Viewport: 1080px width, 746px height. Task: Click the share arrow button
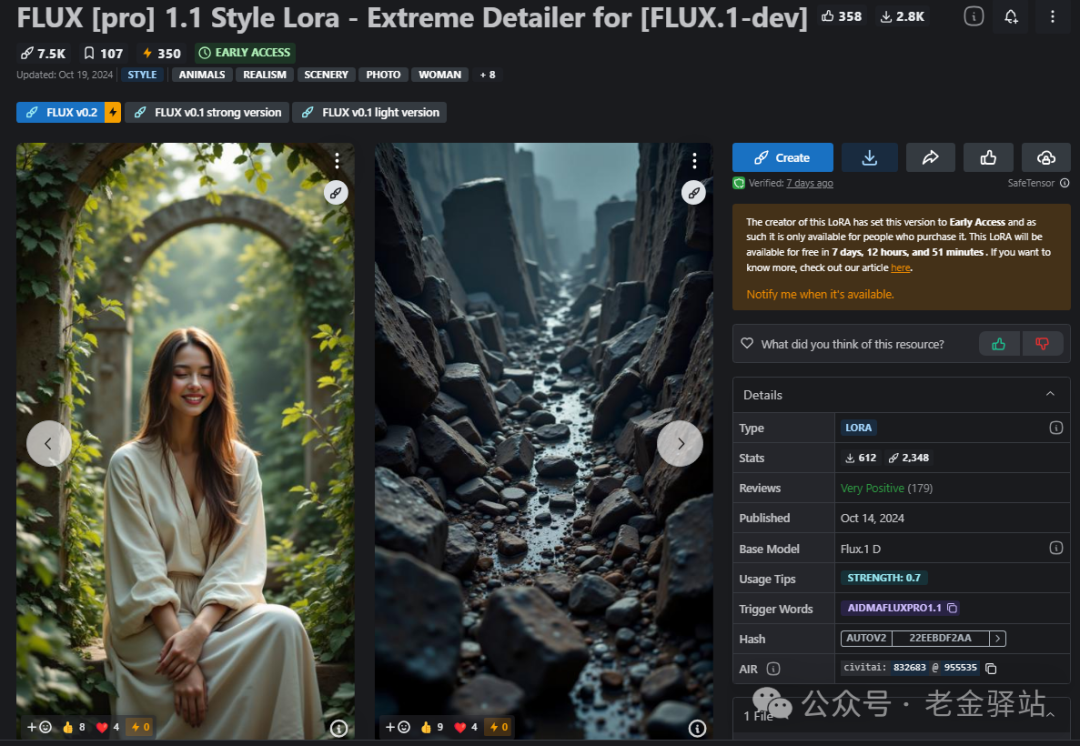931,158
